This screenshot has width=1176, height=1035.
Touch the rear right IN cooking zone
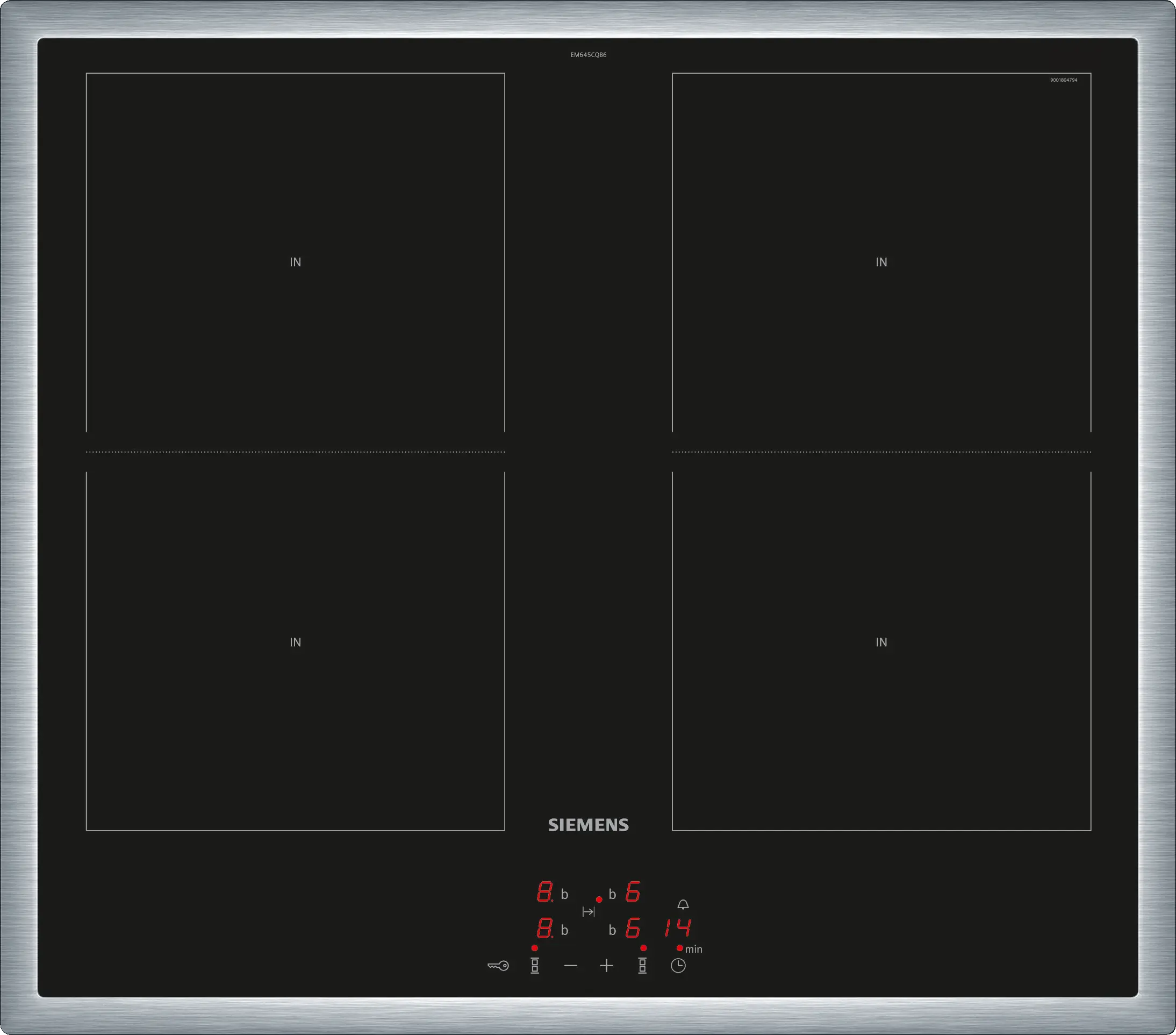pos(881,262)
